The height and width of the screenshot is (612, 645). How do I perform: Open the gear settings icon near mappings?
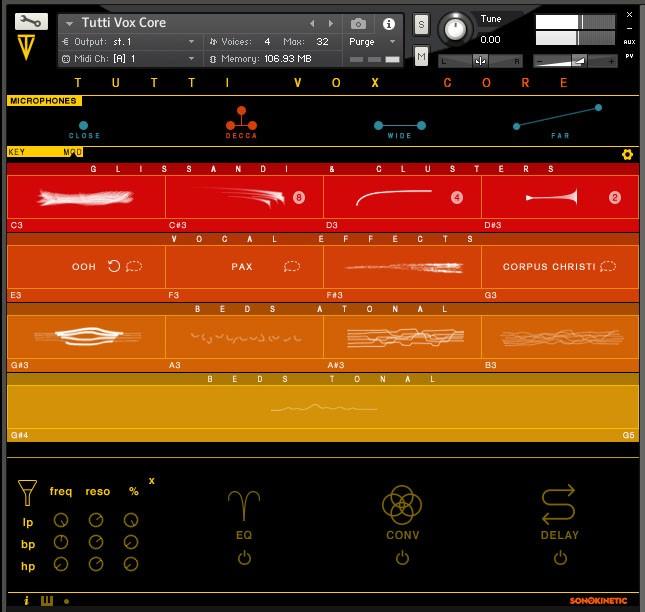tap(627, 154)
